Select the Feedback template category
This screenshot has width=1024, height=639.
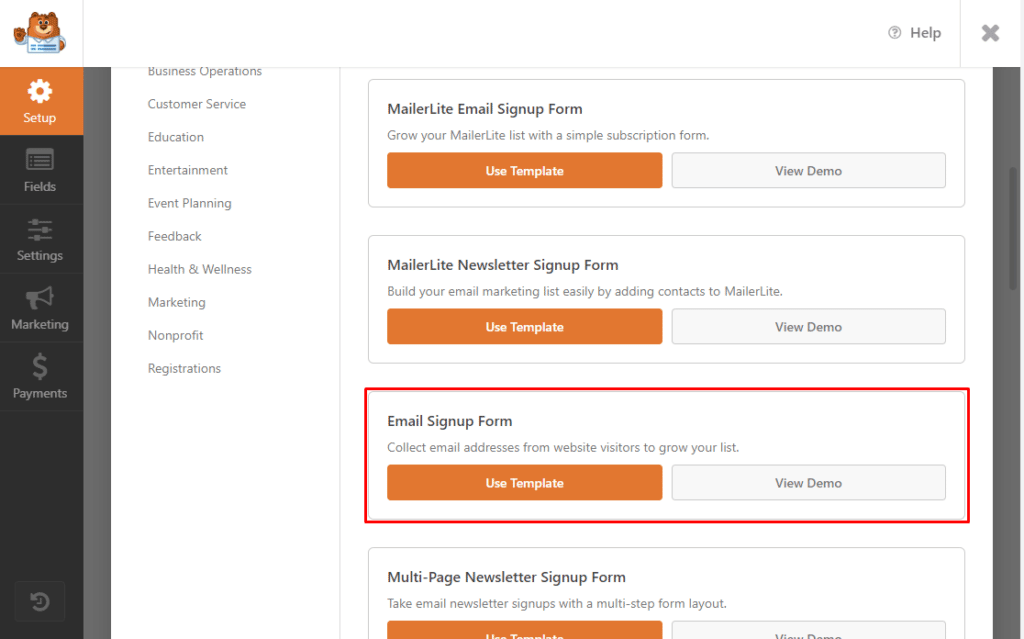[174, 236]
